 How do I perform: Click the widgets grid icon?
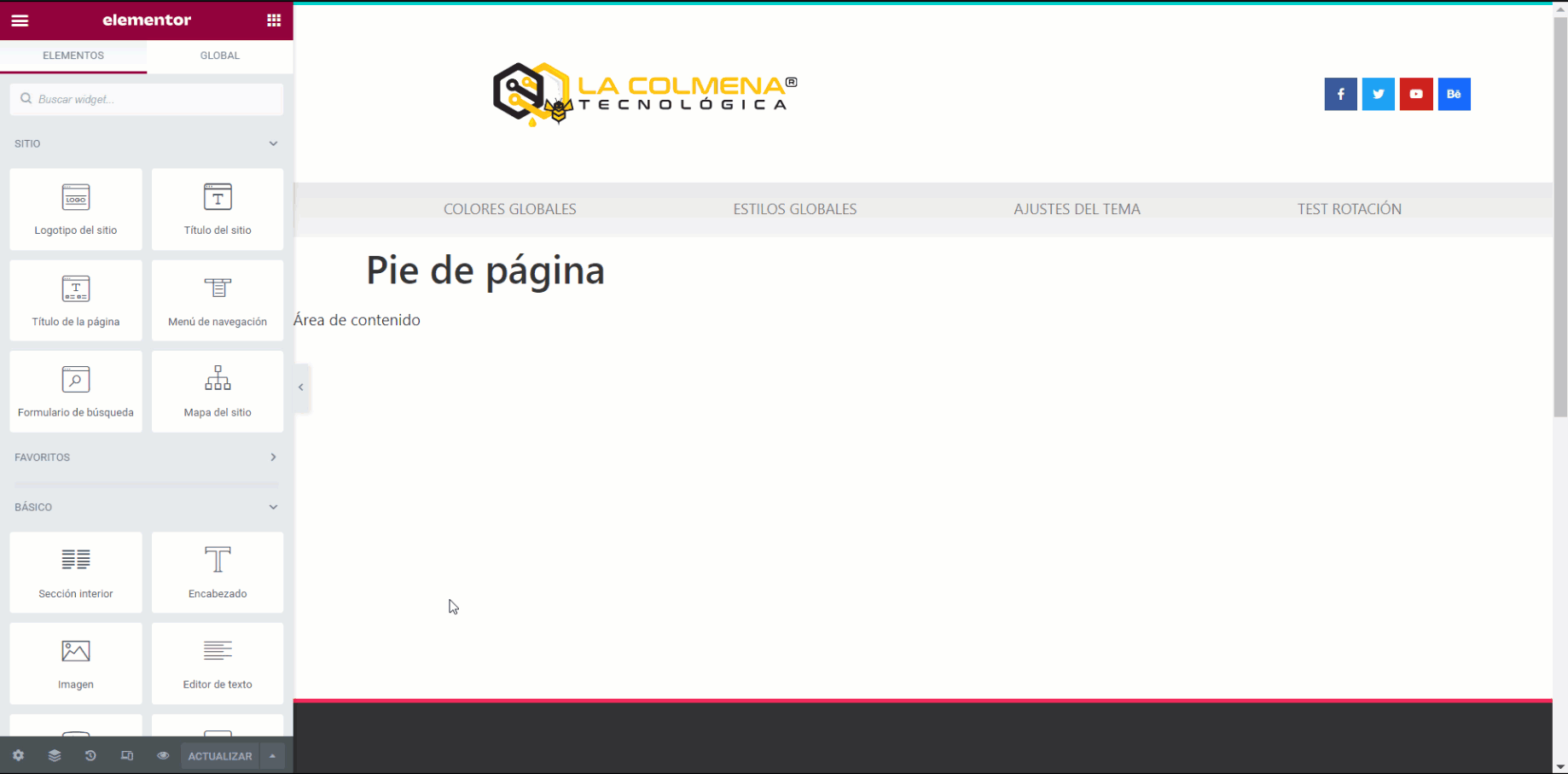pyautogui.click(x=274, y=20)
